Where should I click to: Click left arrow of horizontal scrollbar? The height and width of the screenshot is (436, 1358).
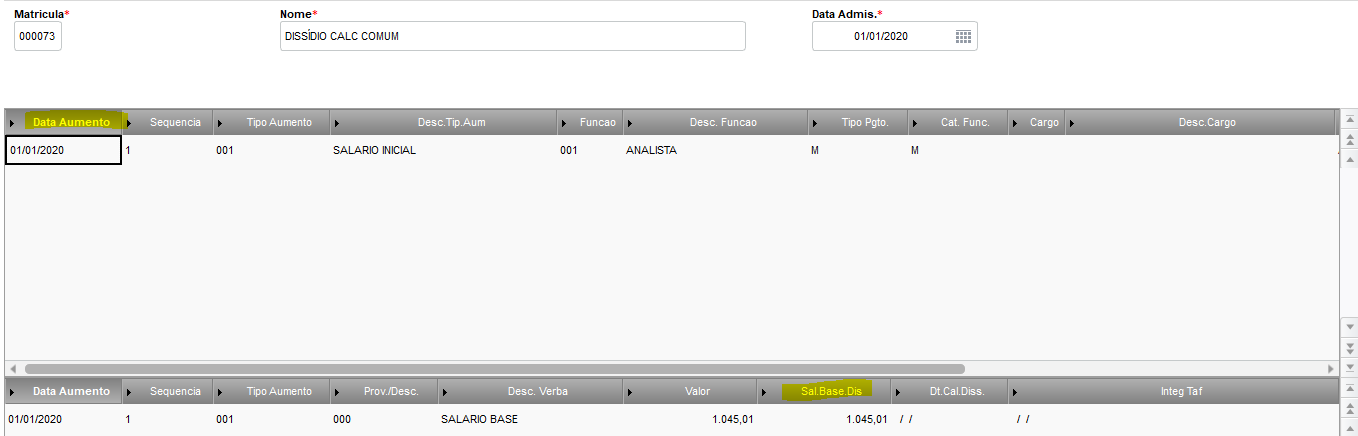pos(13,369)
